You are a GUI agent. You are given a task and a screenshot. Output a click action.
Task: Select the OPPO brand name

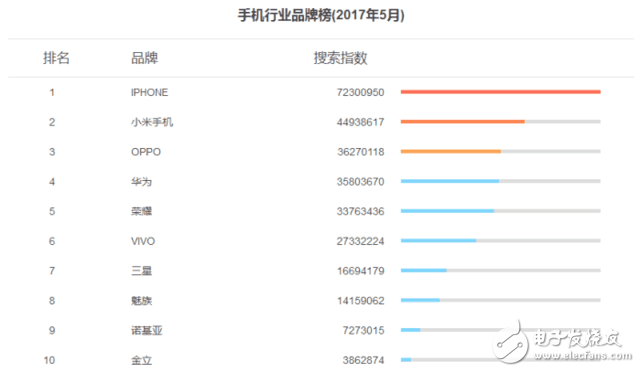146,152
